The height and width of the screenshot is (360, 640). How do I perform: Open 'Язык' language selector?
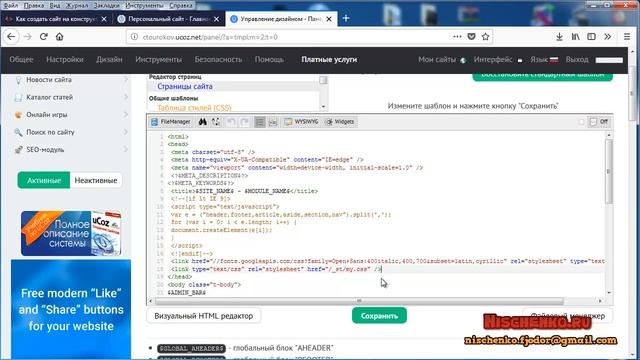click(x=544, y=60)
